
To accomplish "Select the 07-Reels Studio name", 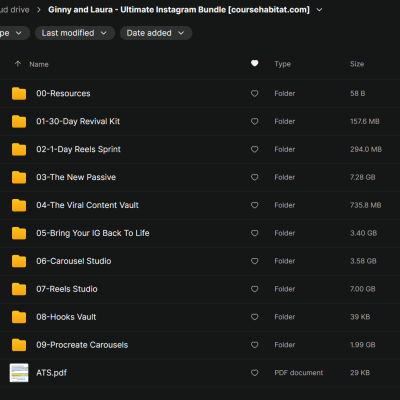I will [x=67, y=289].
